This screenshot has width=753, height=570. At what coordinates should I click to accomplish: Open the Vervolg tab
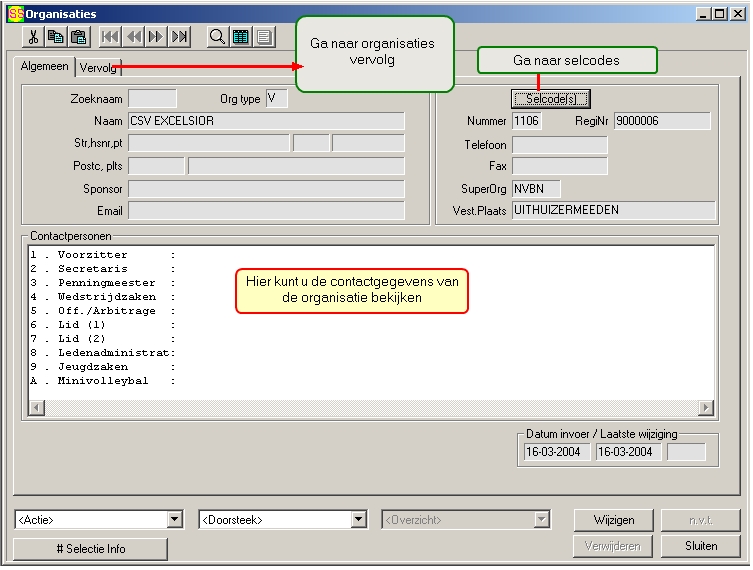click(99, 67)
